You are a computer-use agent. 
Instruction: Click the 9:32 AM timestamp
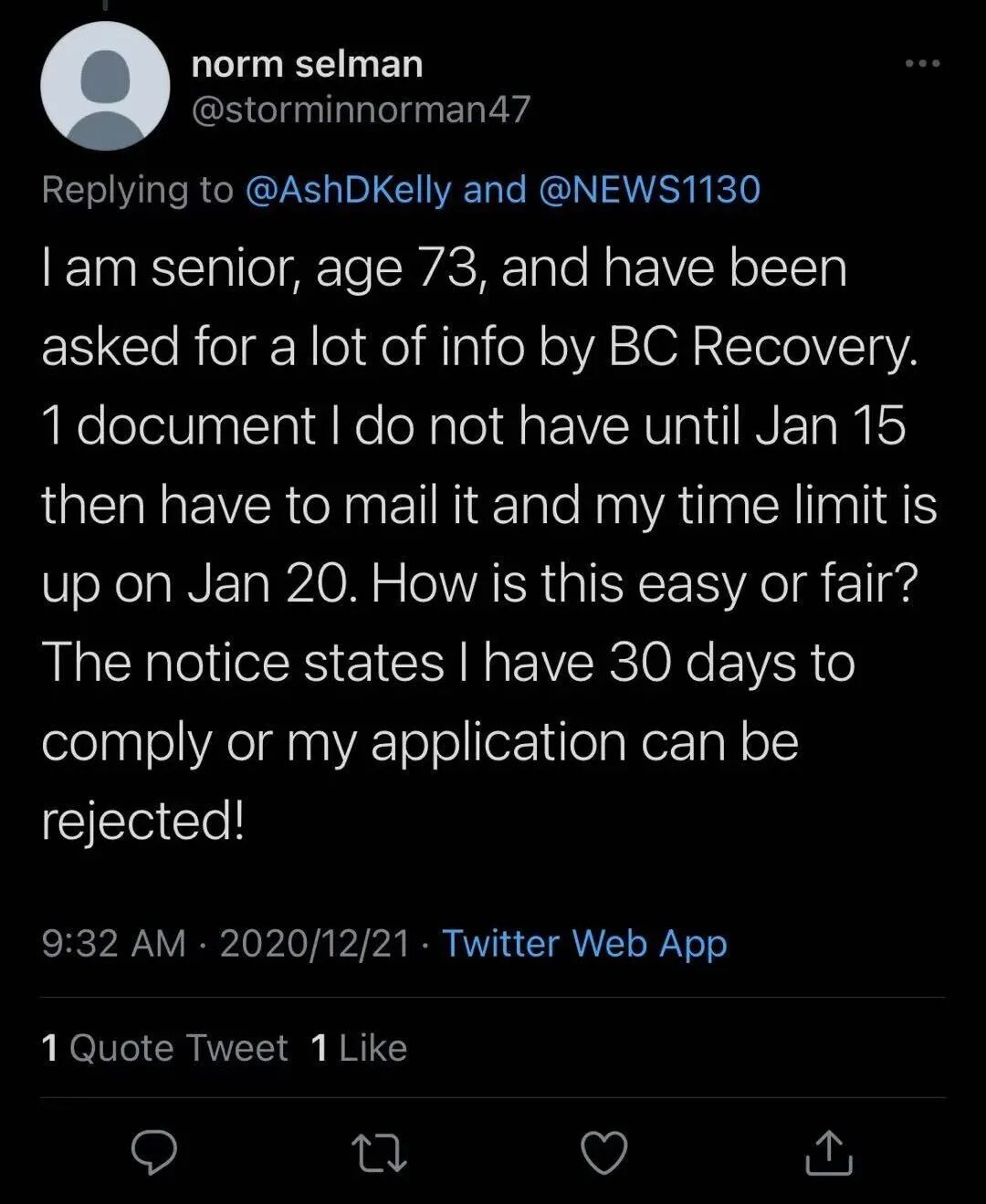coord(113,943)
